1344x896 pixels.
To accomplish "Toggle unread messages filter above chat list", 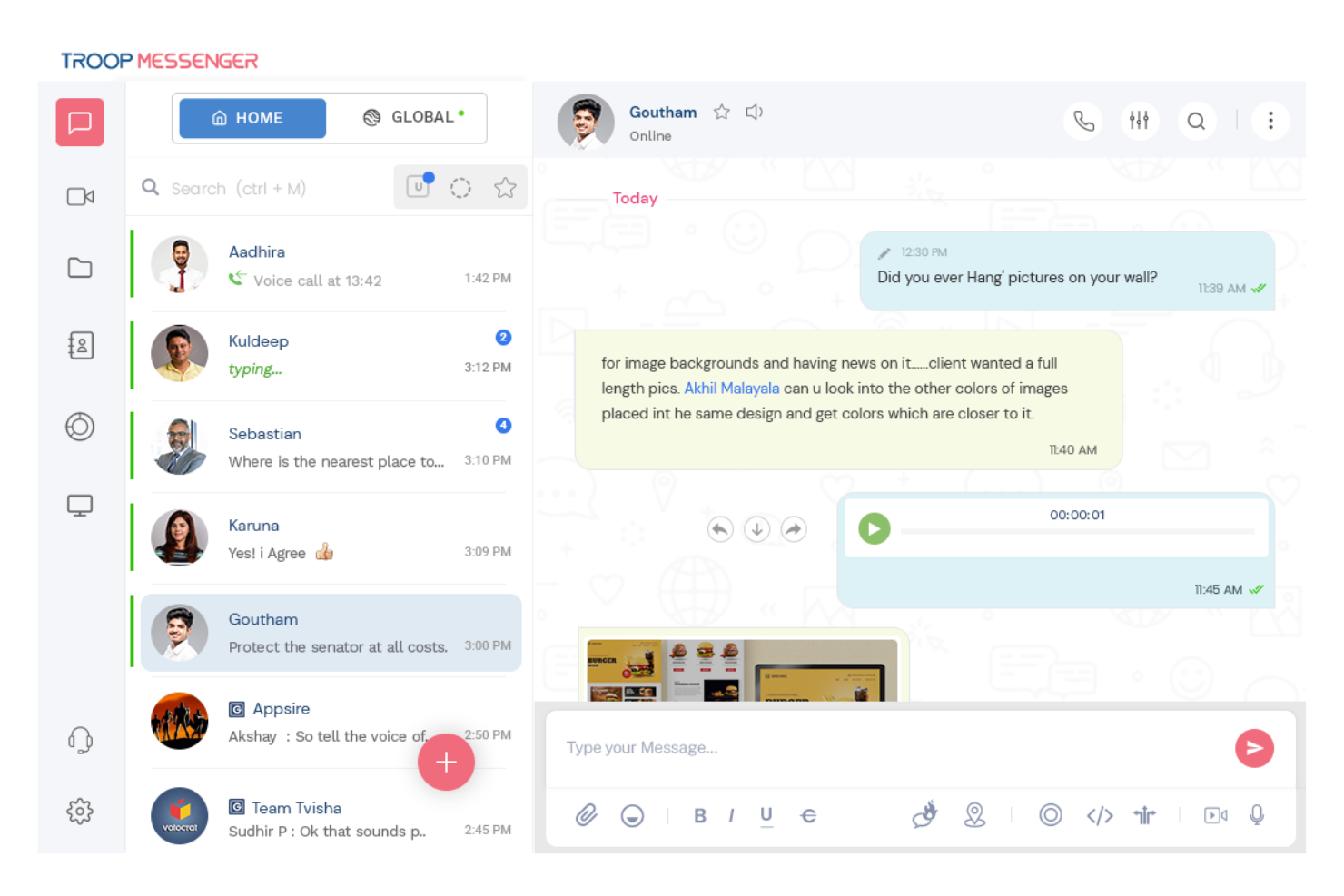I will click(x=418, y=187).
